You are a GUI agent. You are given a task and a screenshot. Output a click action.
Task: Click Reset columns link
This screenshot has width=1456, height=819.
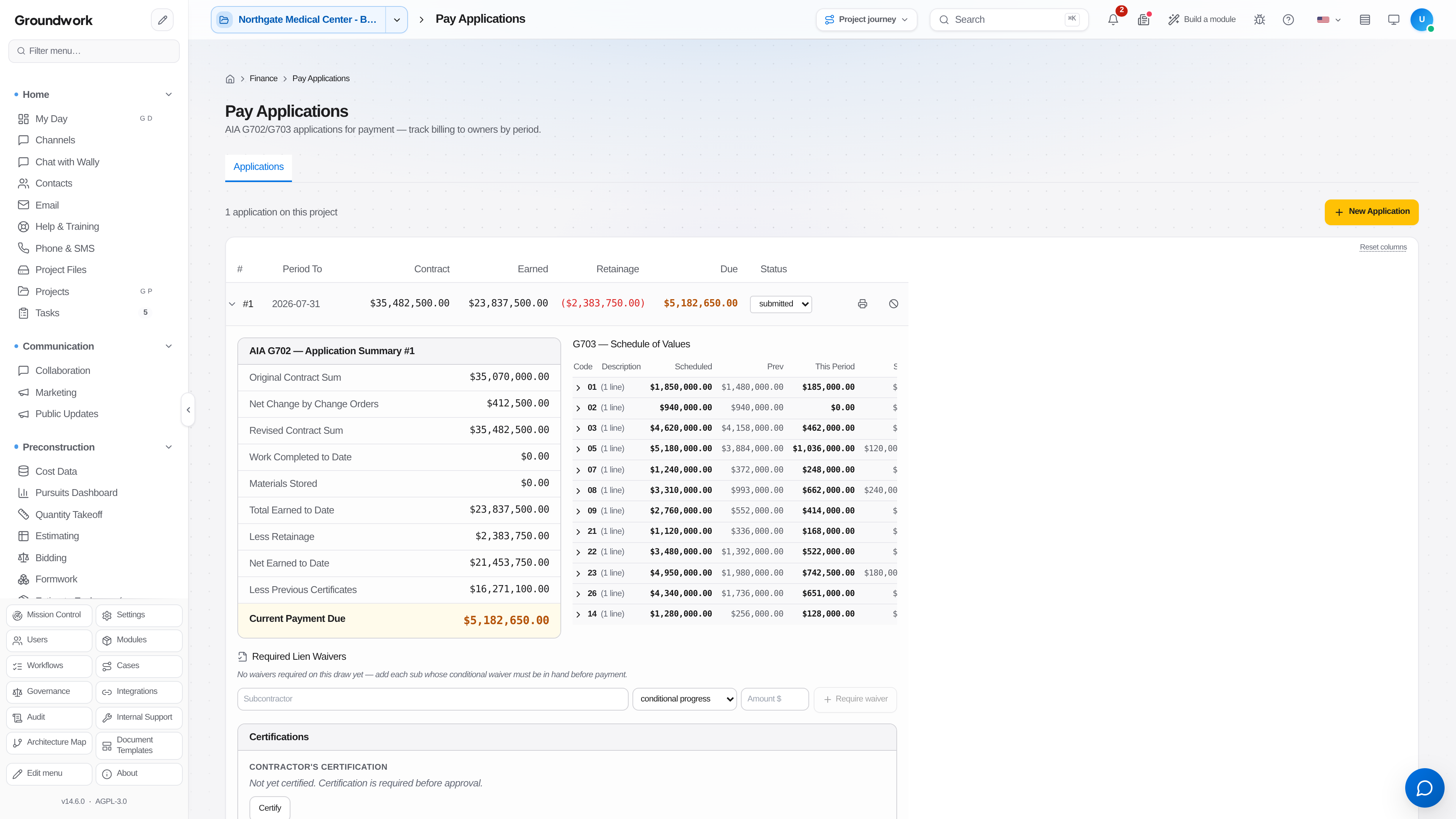1383,247
